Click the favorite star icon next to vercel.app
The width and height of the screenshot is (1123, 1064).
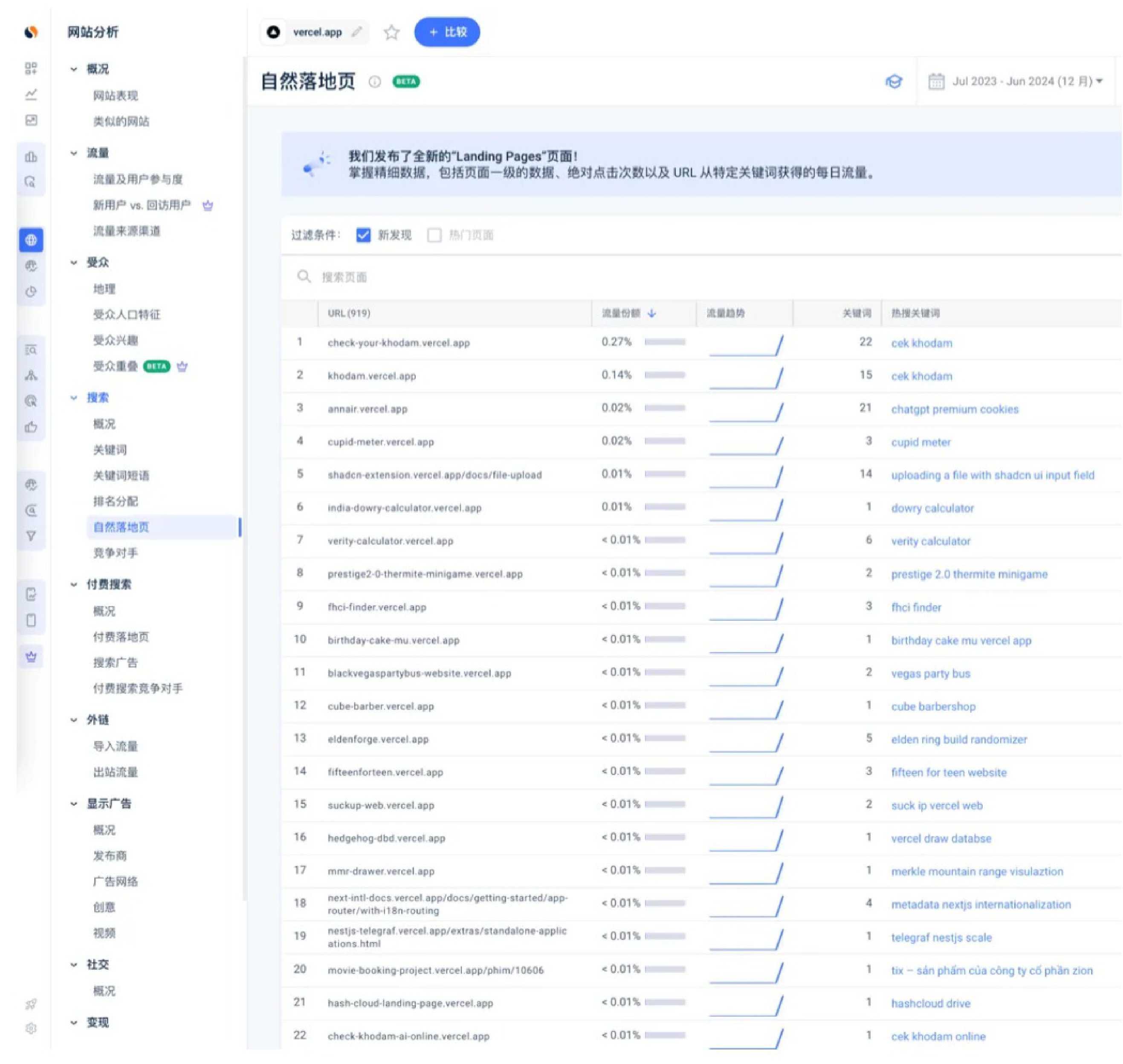click(x=391, y=32)
